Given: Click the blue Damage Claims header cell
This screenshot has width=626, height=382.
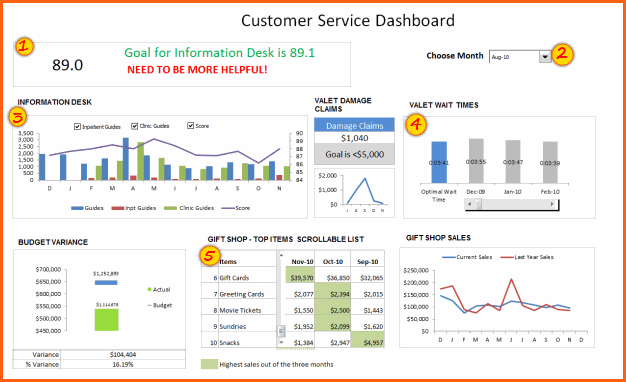Looking at the screenshot, I should pyautogui.click(x=354, y=125).
